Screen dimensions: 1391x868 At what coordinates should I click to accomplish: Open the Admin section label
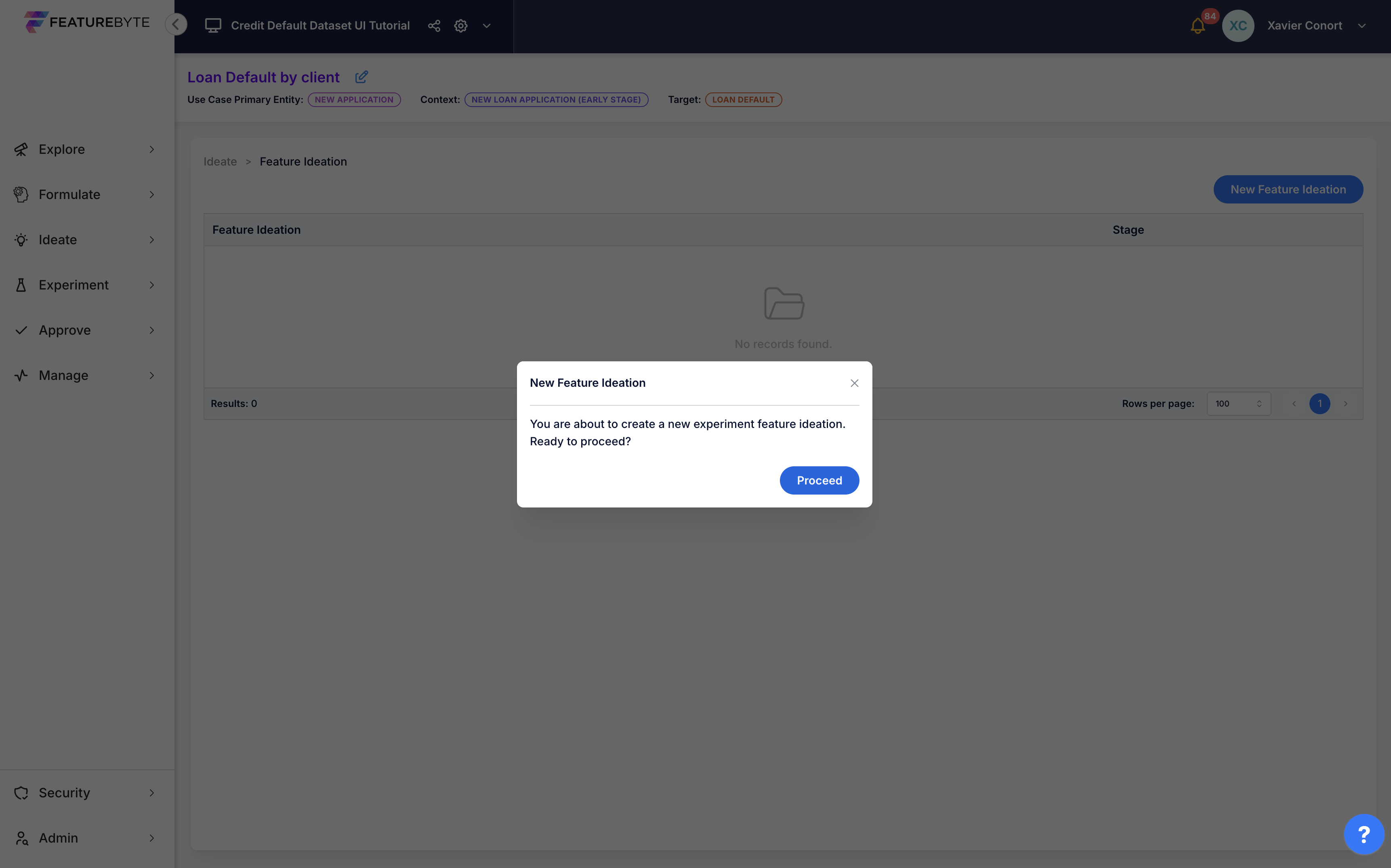pyautogui.click(x=59, y=838)
